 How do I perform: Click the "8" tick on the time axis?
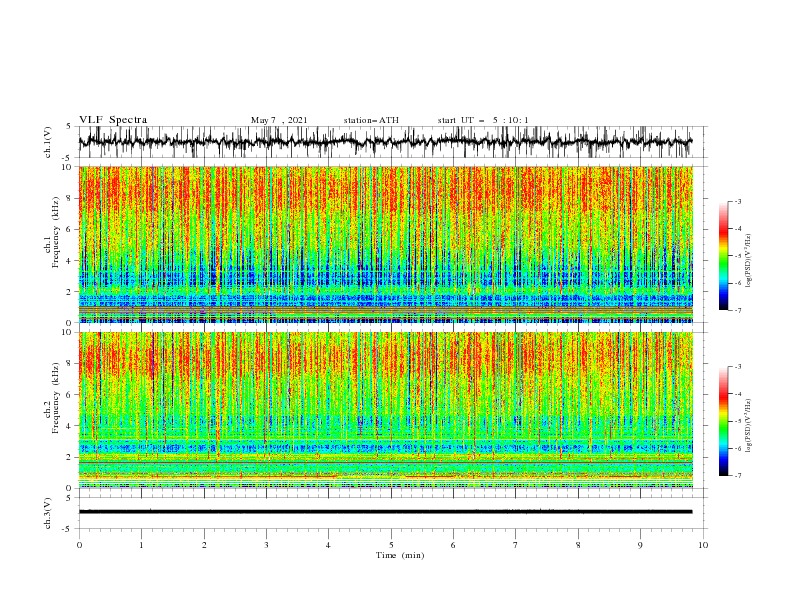(x=578, y=545)
